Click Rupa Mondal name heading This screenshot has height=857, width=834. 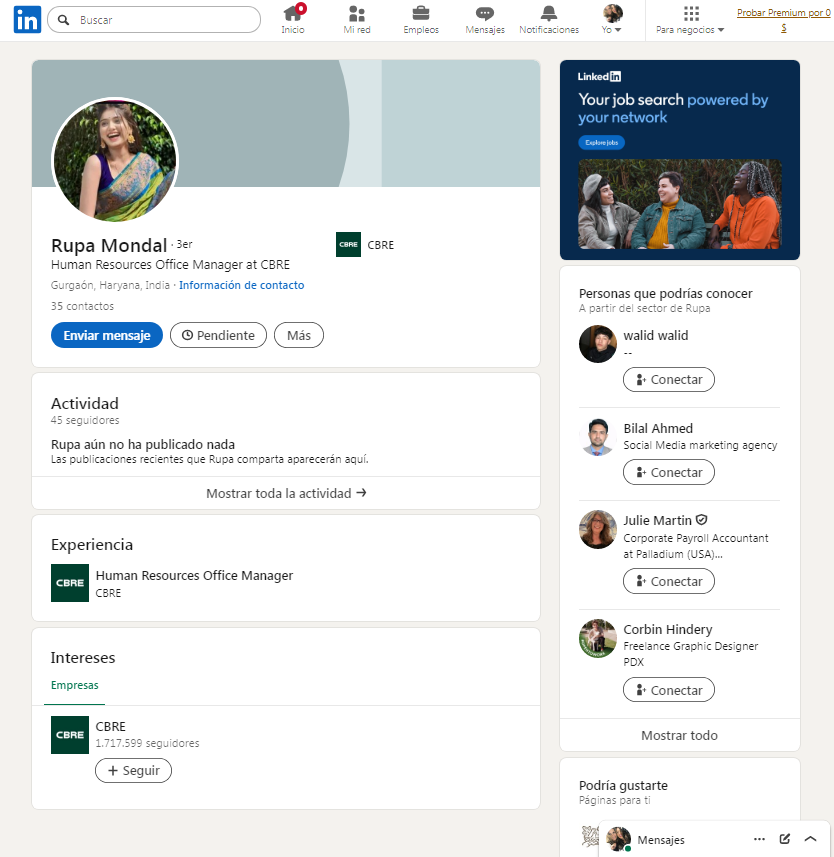tap(109, 245)
